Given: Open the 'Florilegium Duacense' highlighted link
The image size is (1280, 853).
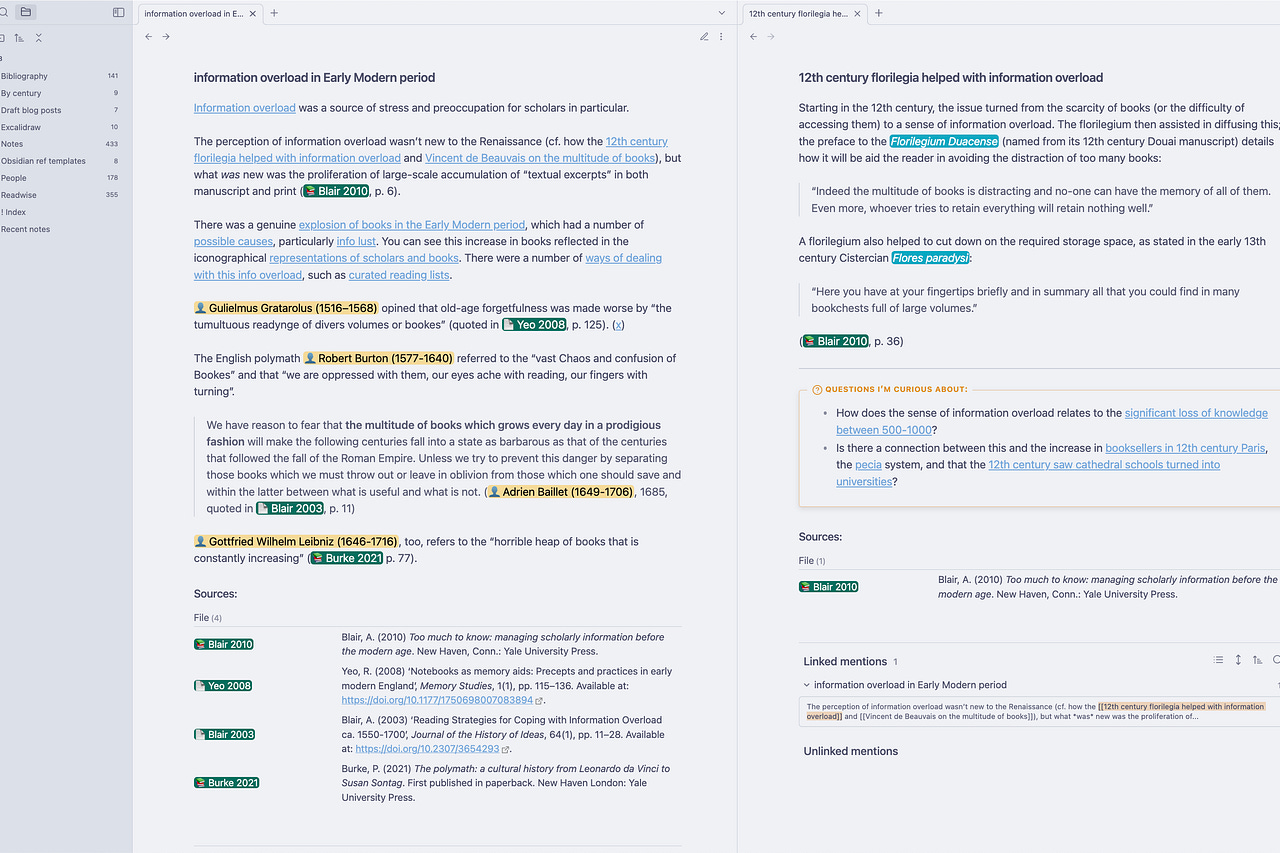Looking at the screenshot, I should [945, 141].
